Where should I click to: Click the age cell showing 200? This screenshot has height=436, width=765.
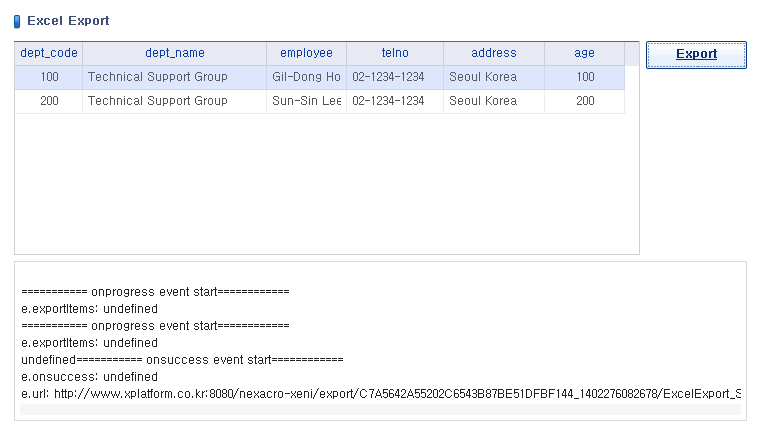point(584,101)
